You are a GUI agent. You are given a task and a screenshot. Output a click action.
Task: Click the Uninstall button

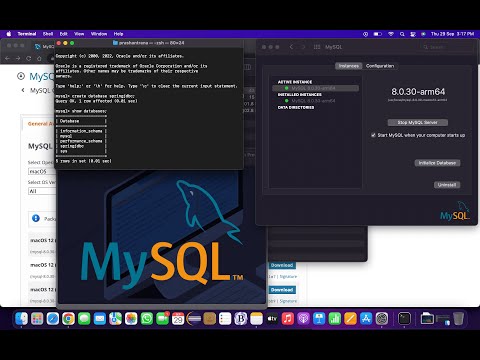point(447,185)
